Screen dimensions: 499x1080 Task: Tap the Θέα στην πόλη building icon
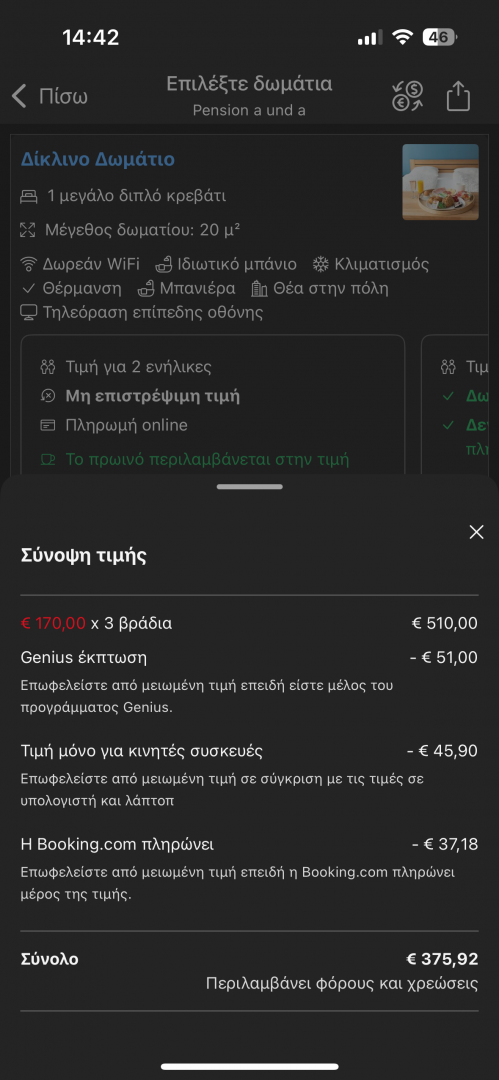259,289
